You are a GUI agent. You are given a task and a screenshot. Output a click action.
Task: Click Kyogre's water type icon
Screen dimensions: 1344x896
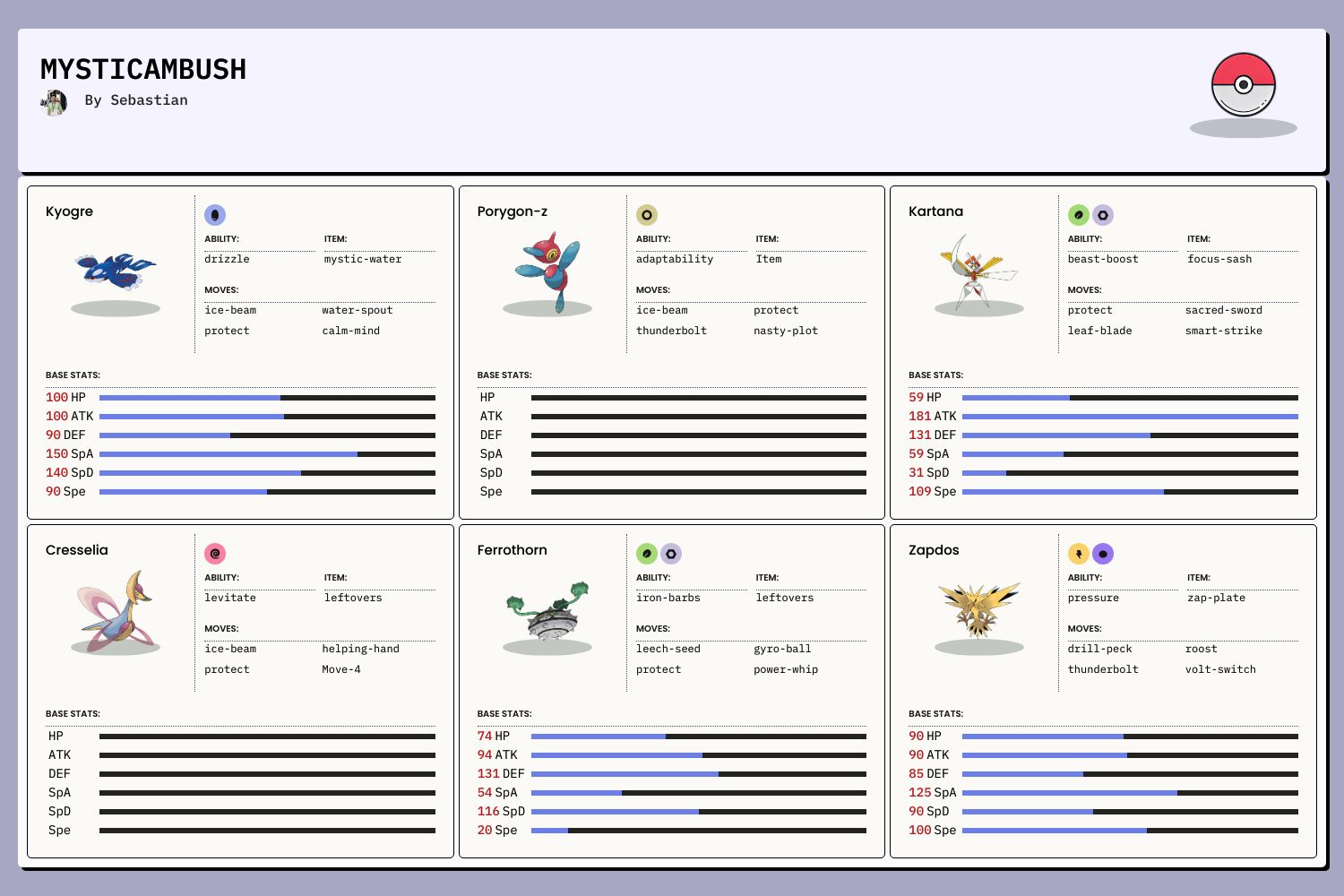tap(215, 215)
